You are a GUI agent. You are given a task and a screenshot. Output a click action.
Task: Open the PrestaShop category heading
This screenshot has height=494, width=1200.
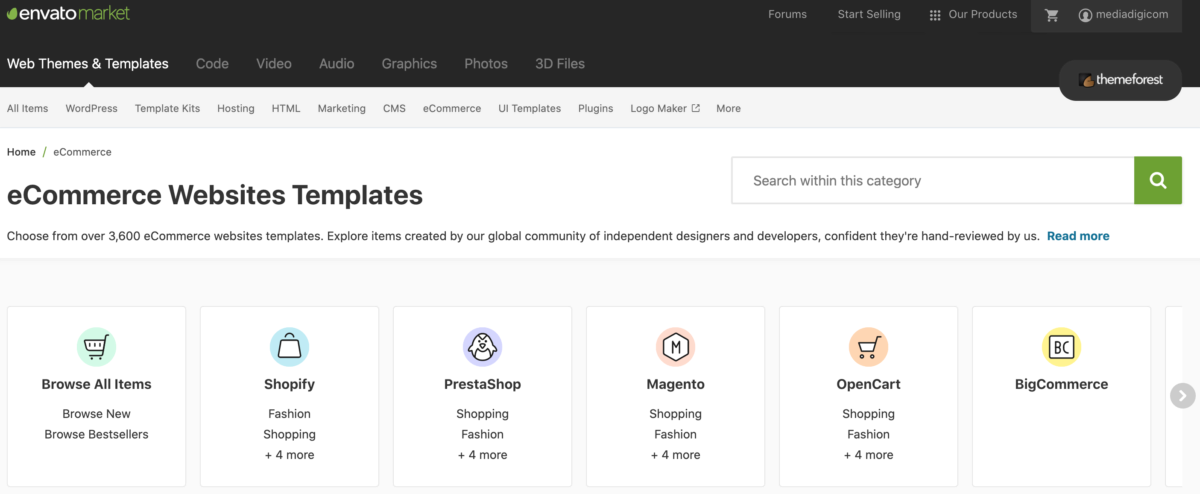tap(482, 384)
